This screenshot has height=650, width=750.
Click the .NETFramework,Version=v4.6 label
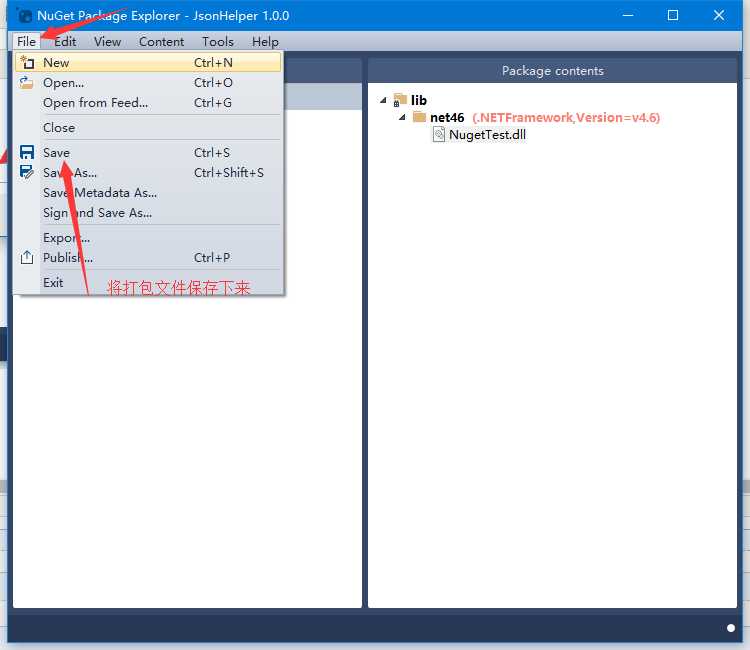tap(566, 118)
